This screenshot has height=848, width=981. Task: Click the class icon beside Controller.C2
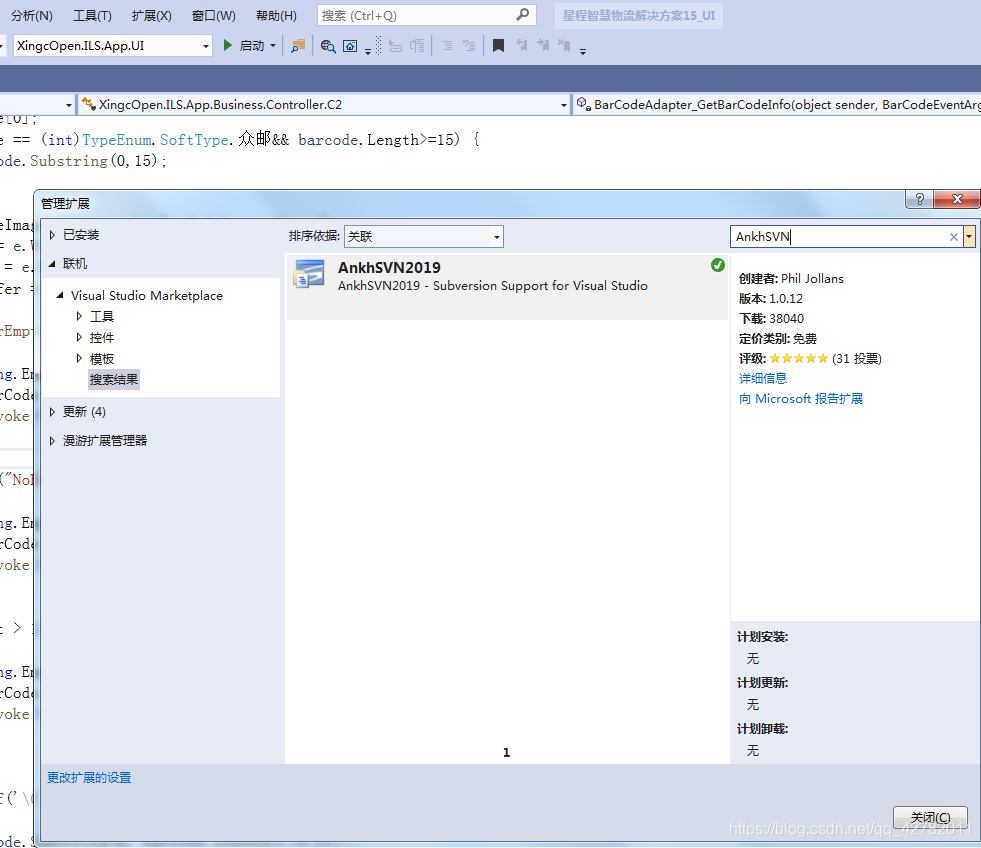pos(89,104)
